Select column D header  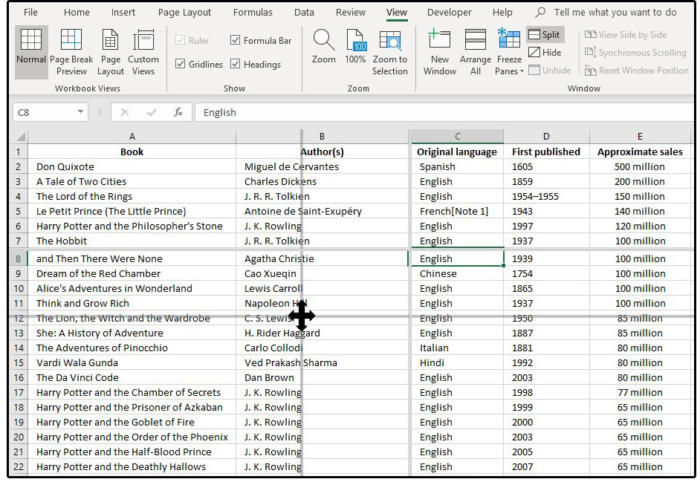click(x=546, y=137)
